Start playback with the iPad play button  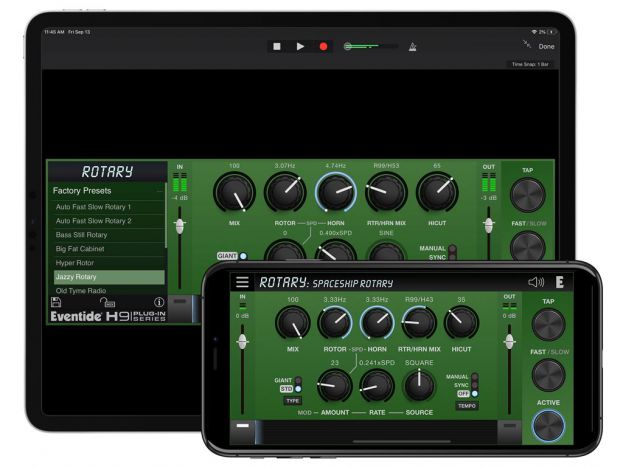(x=300, y=47)
